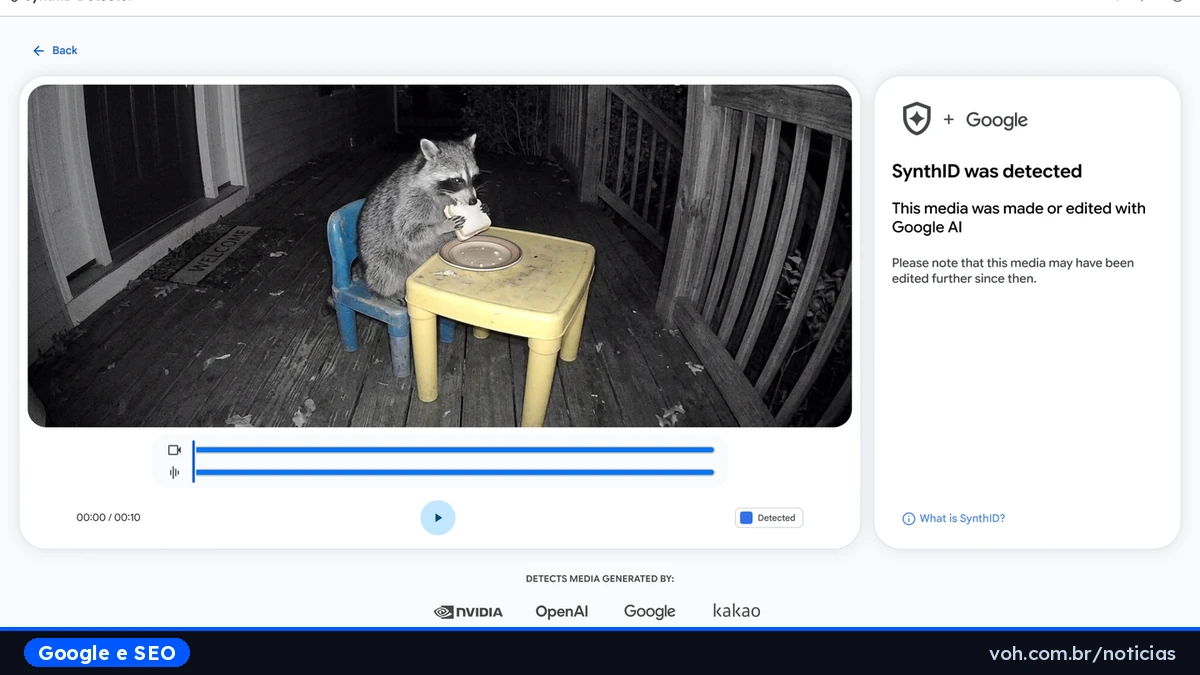Click the SynthID was detected heading
The height and width of the screenshot is (675, 1200).
point(987,171)
